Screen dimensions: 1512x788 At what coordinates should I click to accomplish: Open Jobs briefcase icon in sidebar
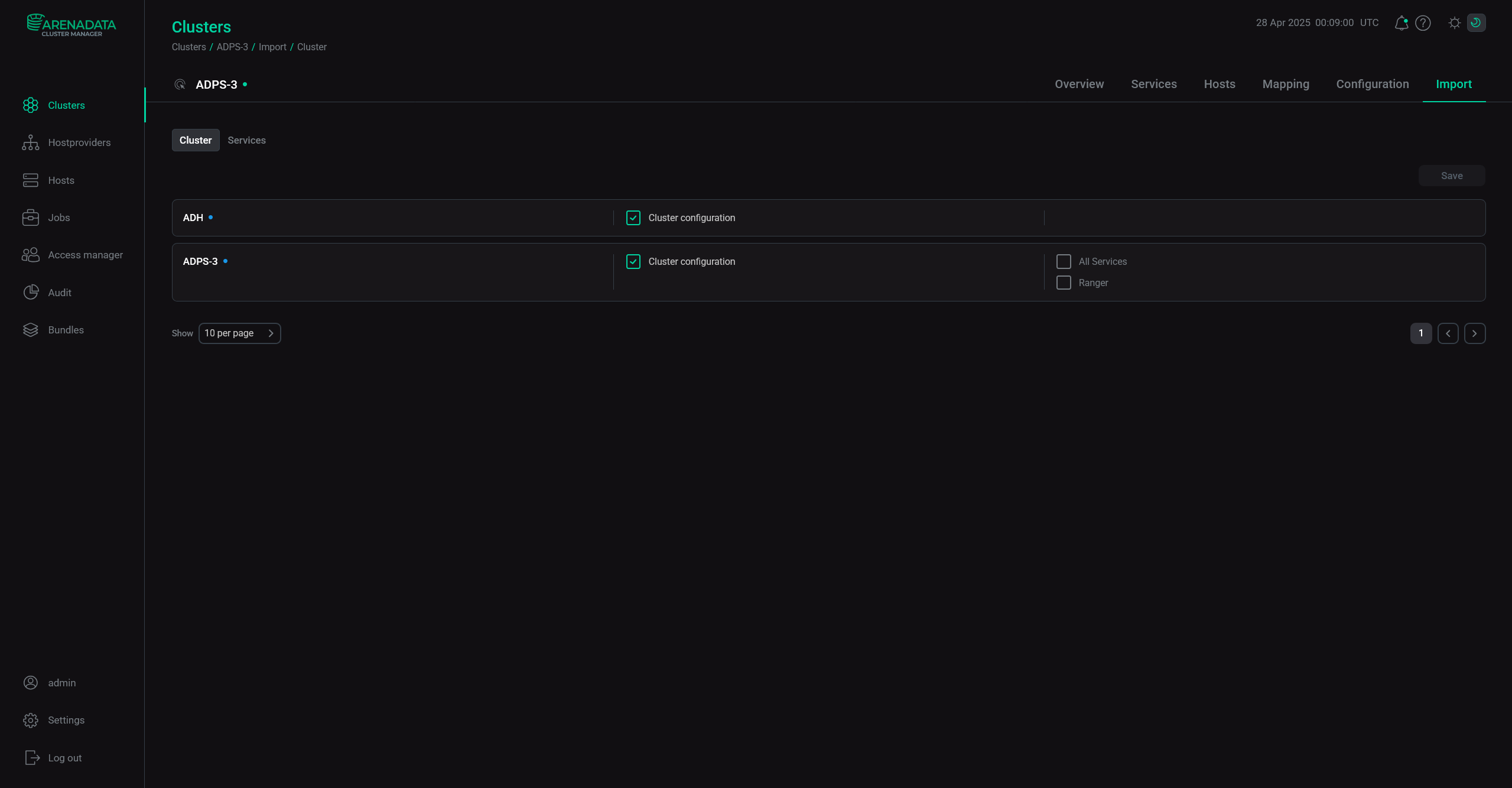click(31, 218)
